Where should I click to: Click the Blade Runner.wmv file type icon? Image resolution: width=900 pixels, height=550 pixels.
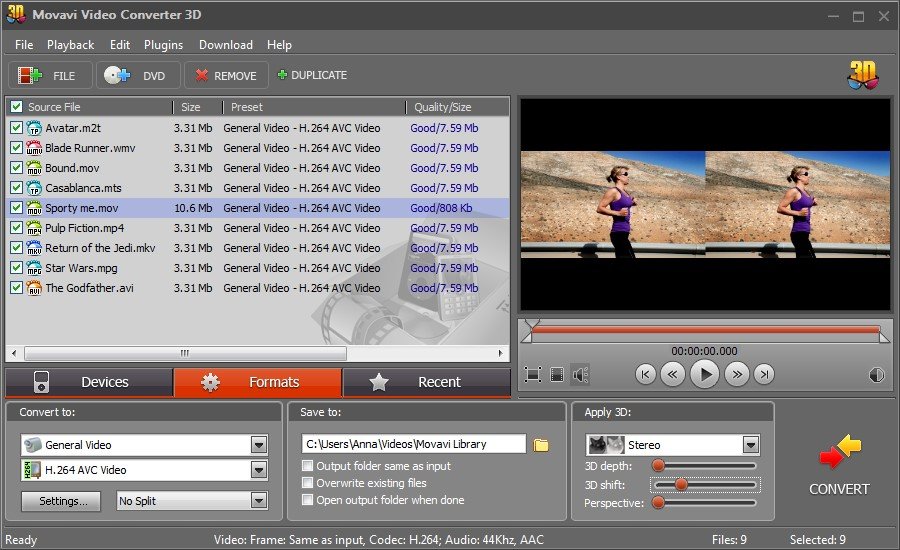pos(34,148)
